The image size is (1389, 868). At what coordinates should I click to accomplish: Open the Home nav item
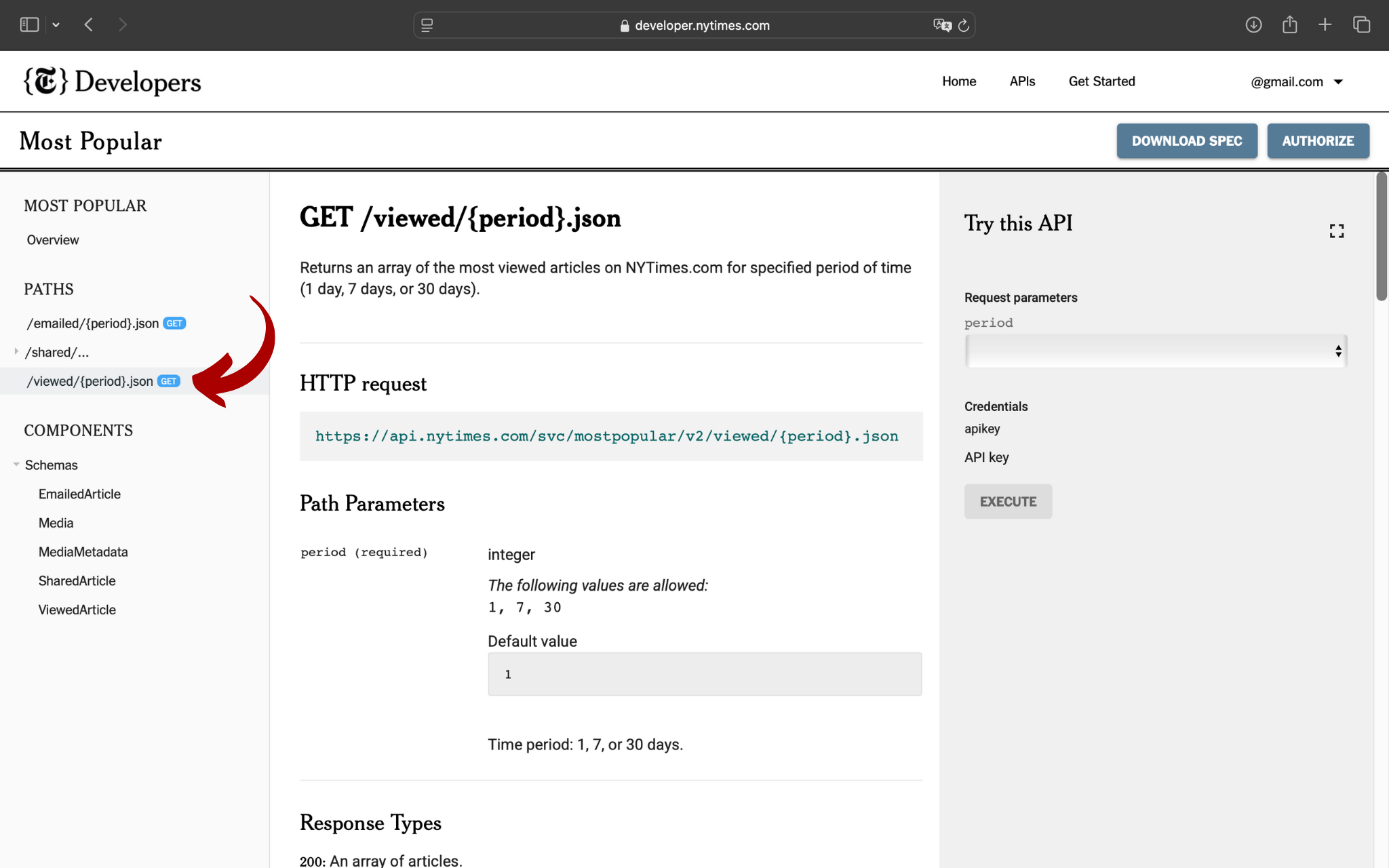959,81
